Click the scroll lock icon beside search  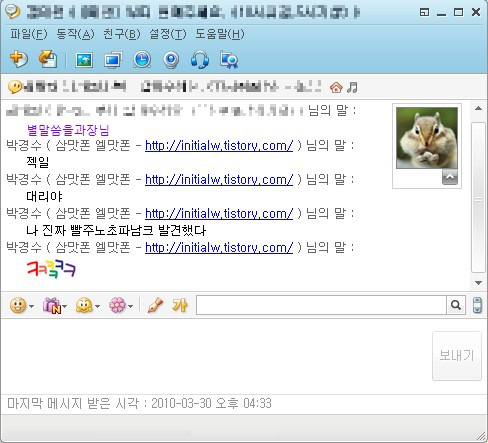(x=477, y=305)
